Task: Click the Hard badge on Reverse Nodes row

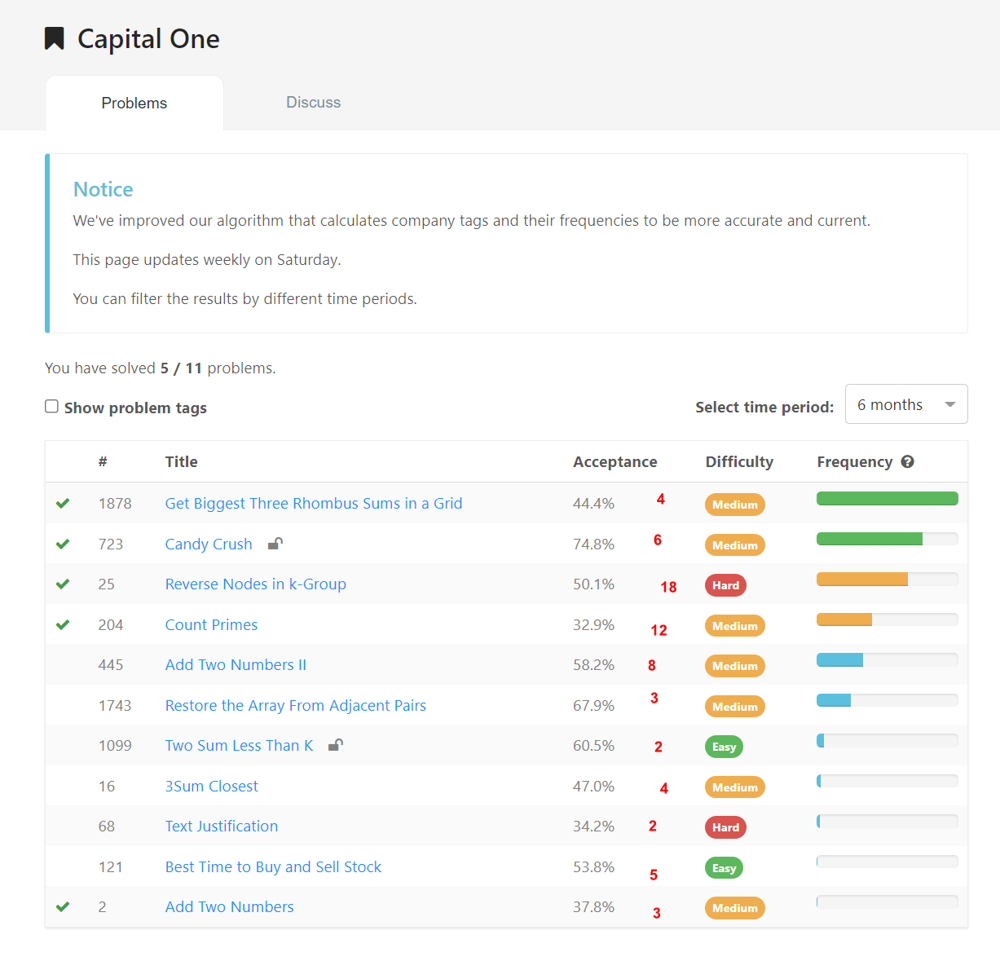Action: 725,585
